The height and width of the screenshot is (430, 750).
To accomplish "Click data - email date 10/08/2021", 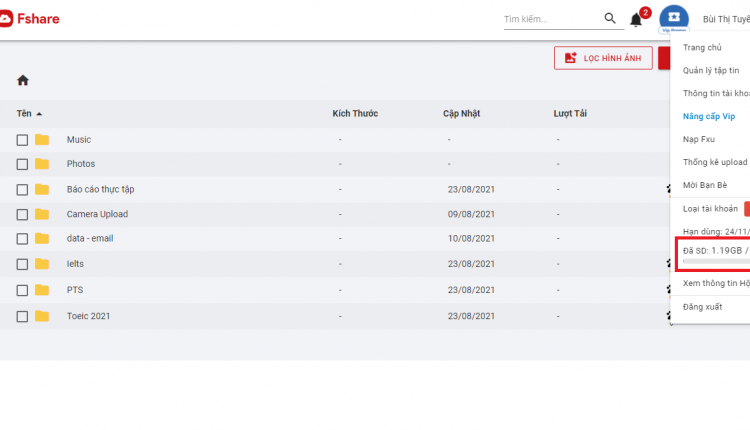I will [x=471, y=238].
